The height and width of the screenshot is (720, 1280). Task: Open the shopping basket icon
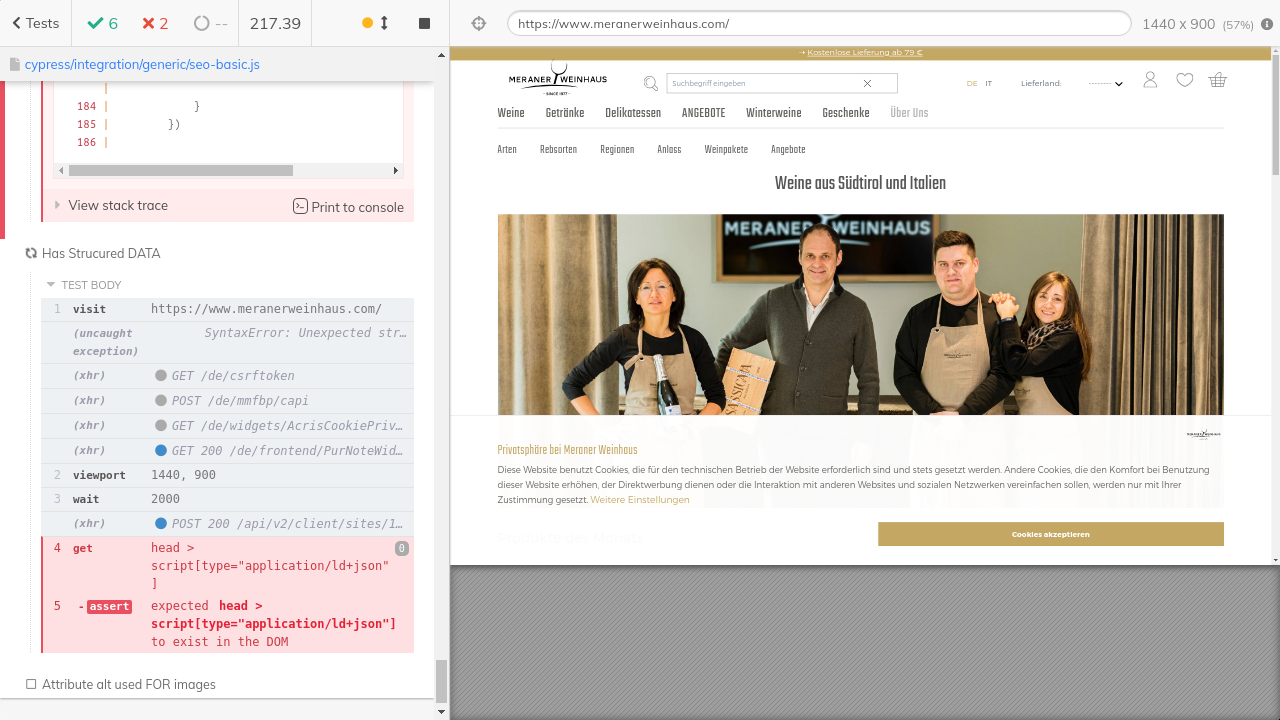click(x=1217, y=80)
